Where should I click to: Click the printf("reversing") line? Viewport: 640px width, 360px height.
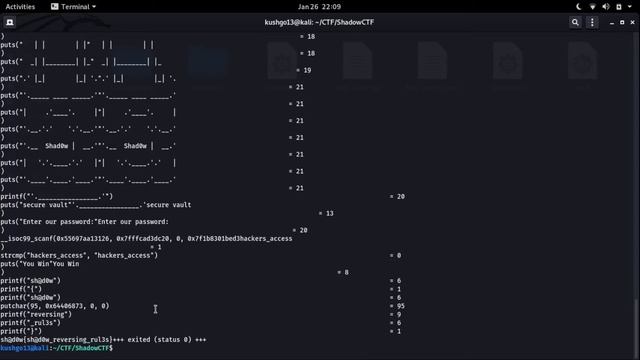coord(36,314)
